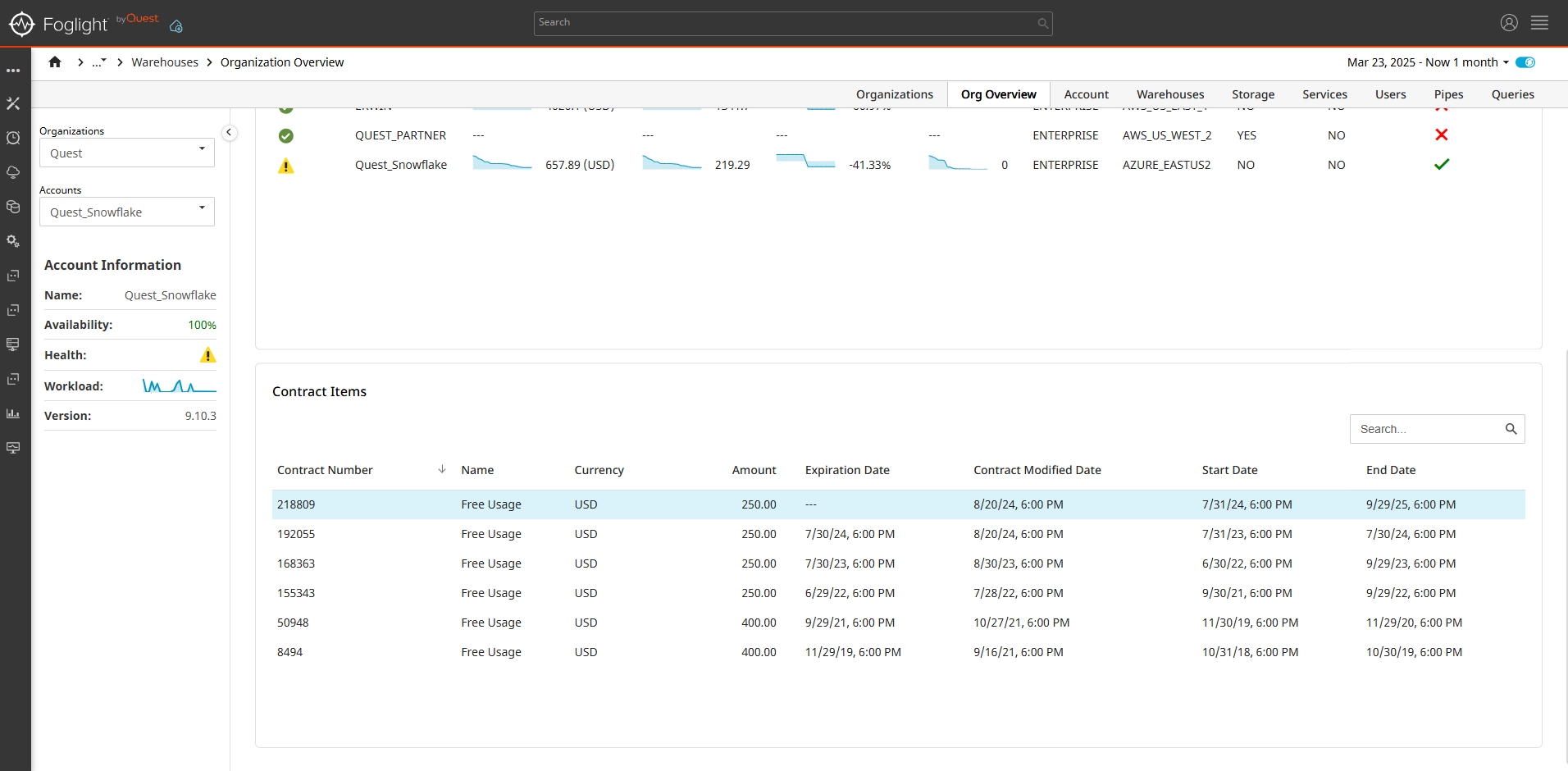The image size is (1568, 771).
Task: Click Warehouses breadcrumb link
Action: [165, 62]
